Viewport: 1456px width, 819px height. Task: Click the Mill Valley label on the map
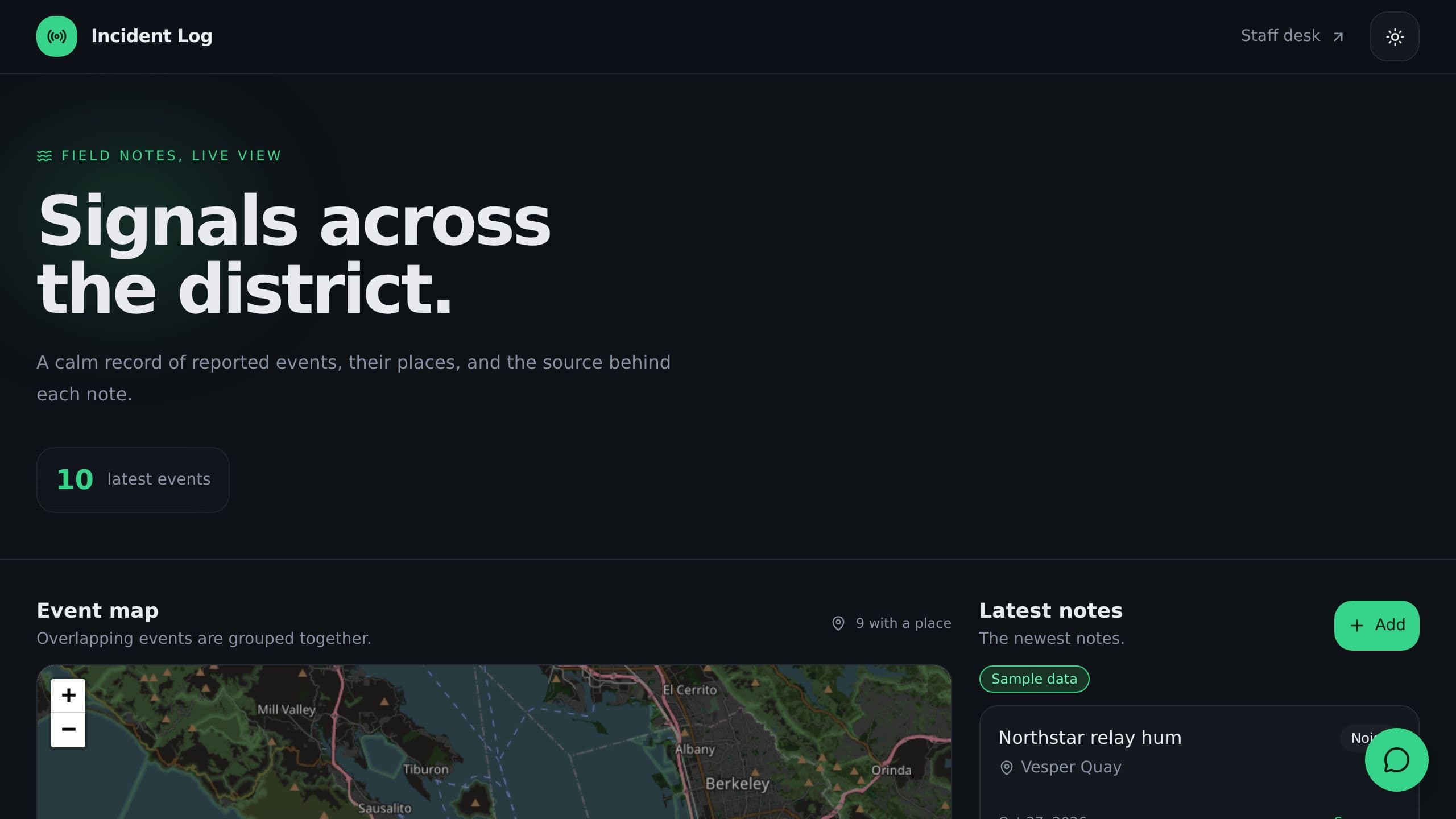[286, 710]
